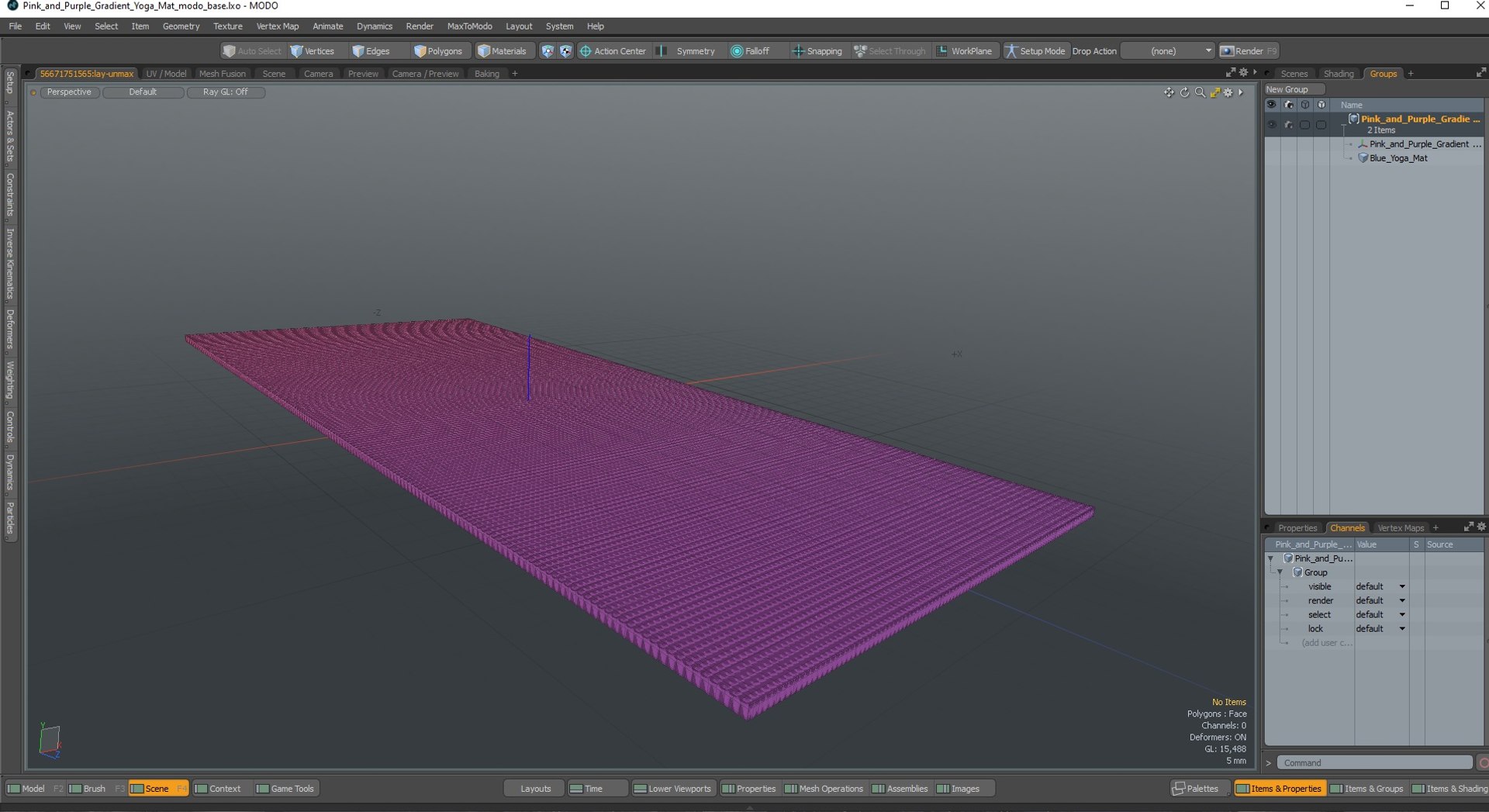Click the Command input field
The image size is (1489, 812).
1374,763
